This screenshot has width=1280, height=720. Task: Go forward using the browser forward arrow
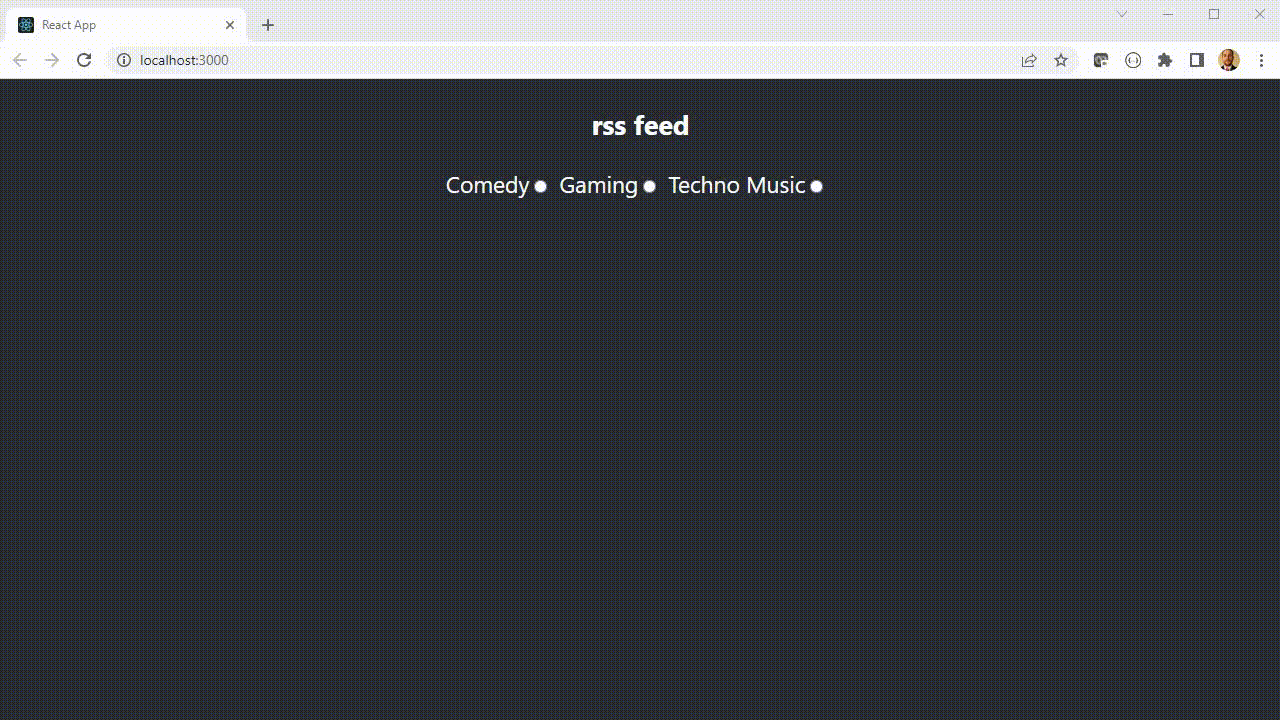click(x=52, y=60)
